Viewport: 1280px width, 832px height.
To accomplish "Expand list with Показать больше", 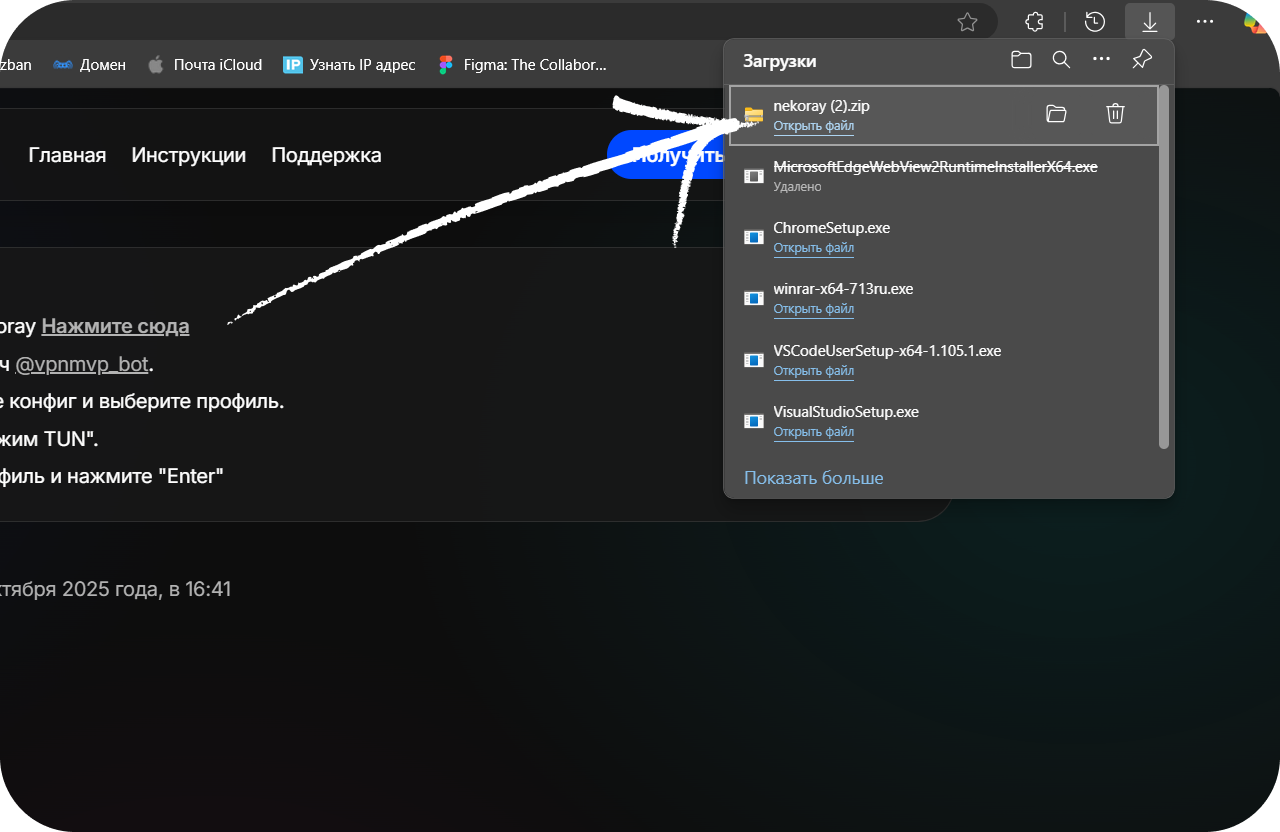I will pos(813,478).
